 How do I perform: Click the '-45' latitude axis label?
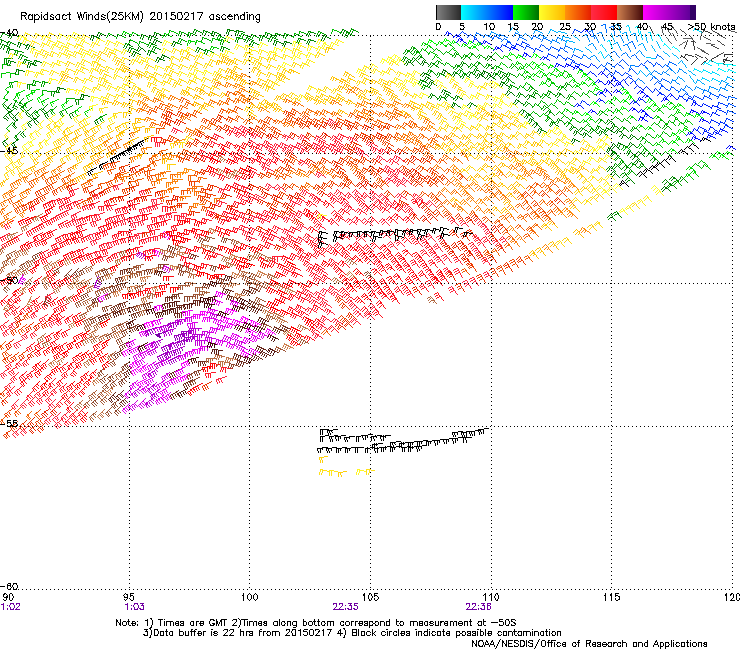pyautogui.click(x=9, y=151)
